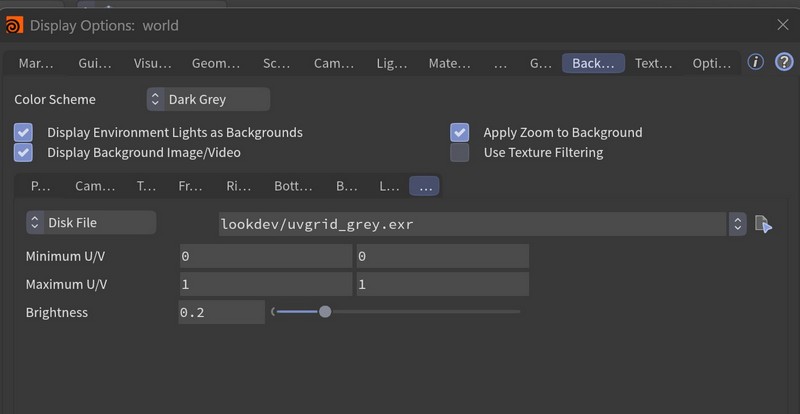Click the Houdini logo icon in title bar
The image size is (800, 414).
coord(14,25)
